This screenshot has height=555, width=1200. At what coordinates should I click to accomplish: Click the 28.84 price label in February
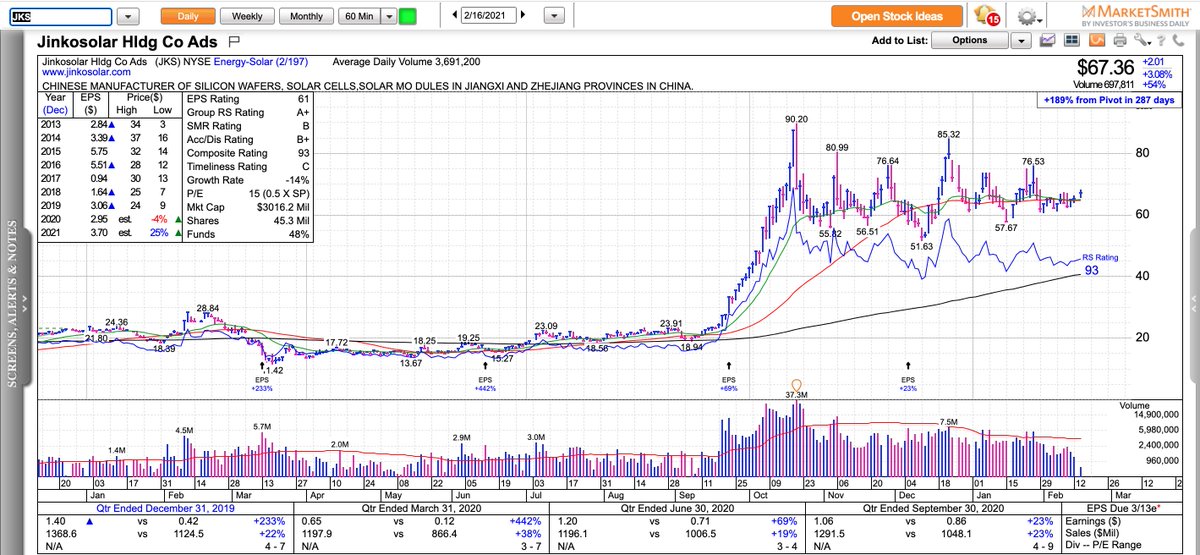click(208, 308)
